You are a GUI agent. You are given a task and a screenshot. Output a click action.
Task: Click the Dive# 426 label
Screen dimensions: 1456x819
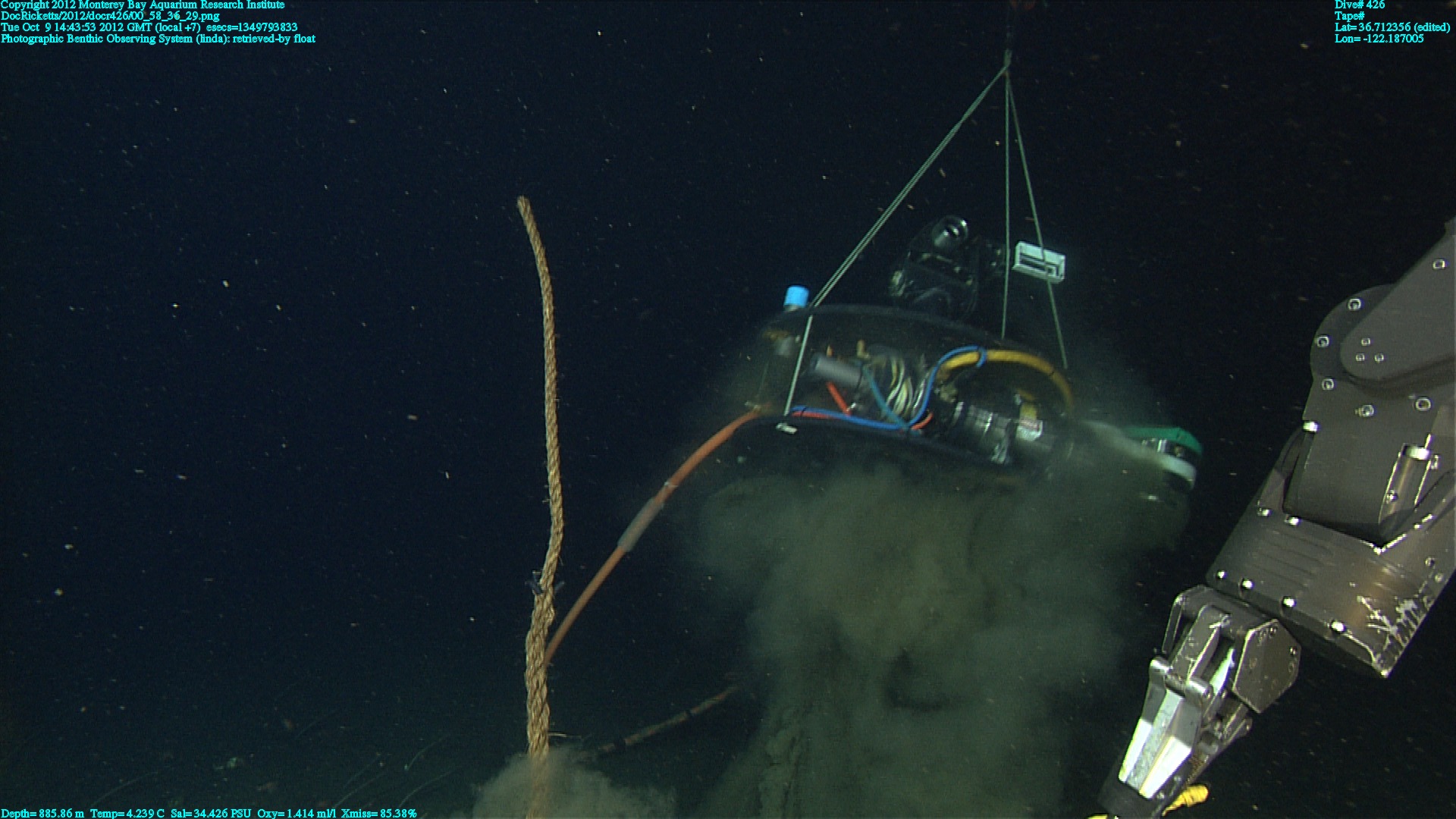1360,5
